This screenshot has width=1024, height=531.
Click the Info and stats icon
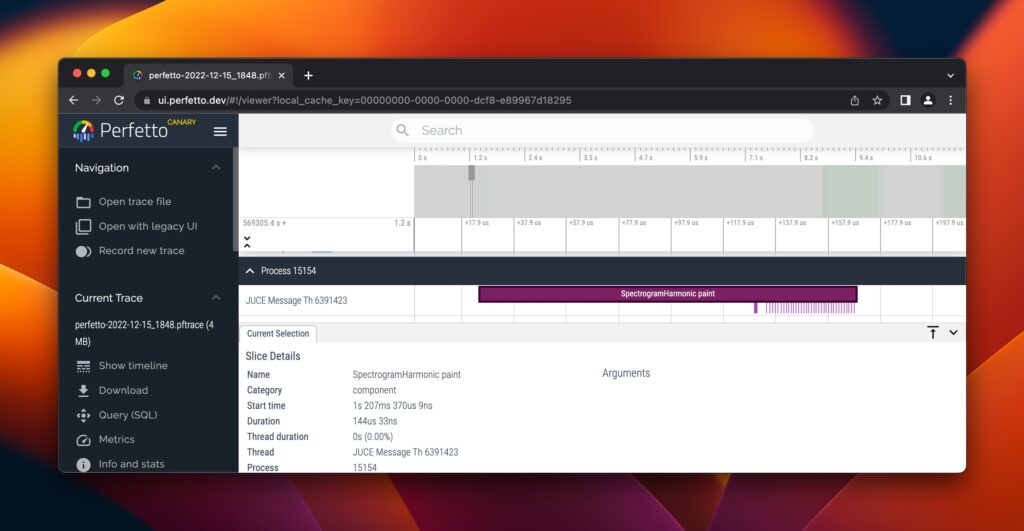point(84,464)
